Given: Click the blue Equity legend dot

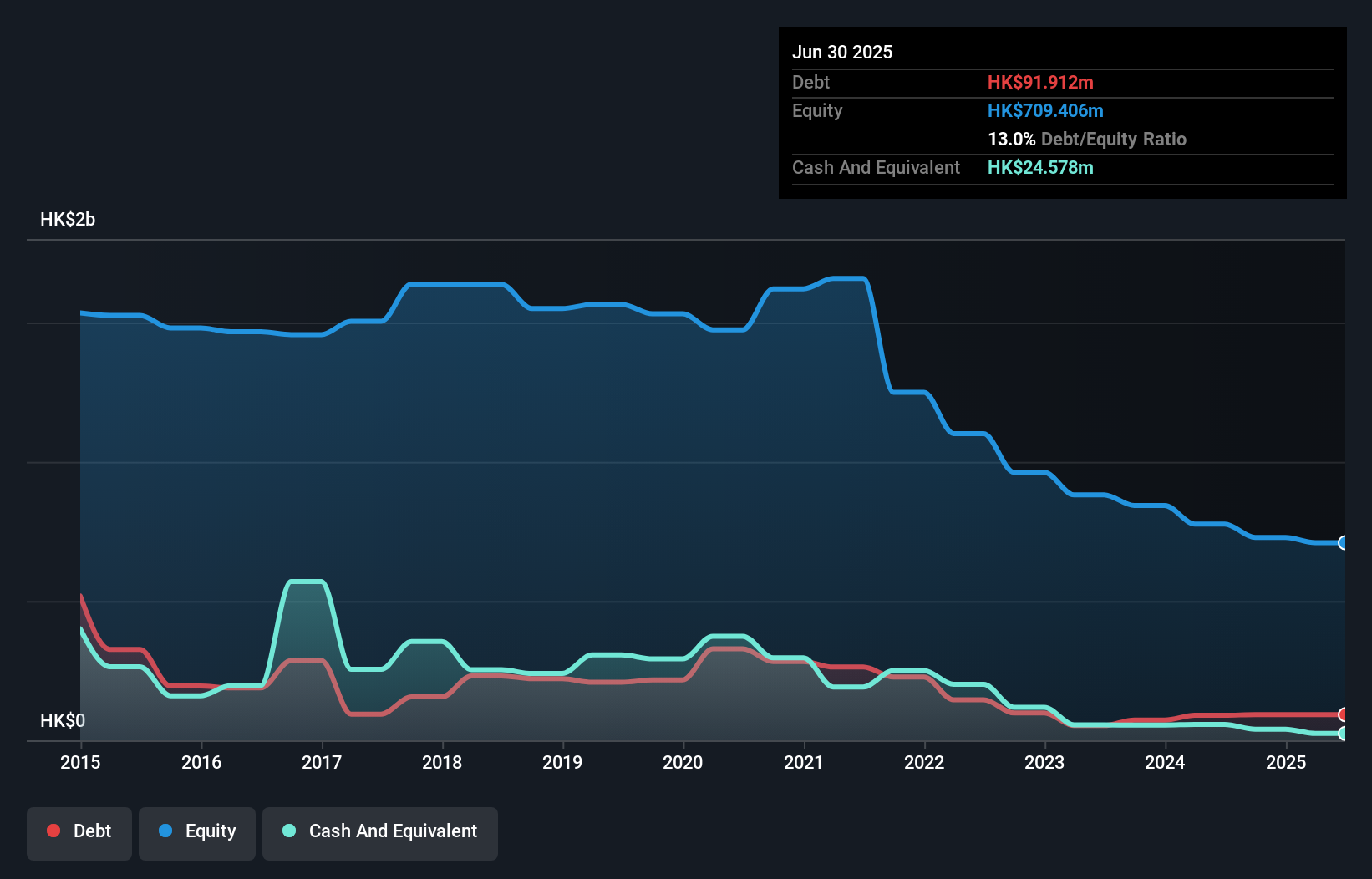Looking at the screenshot, I should tap(165, 831).
